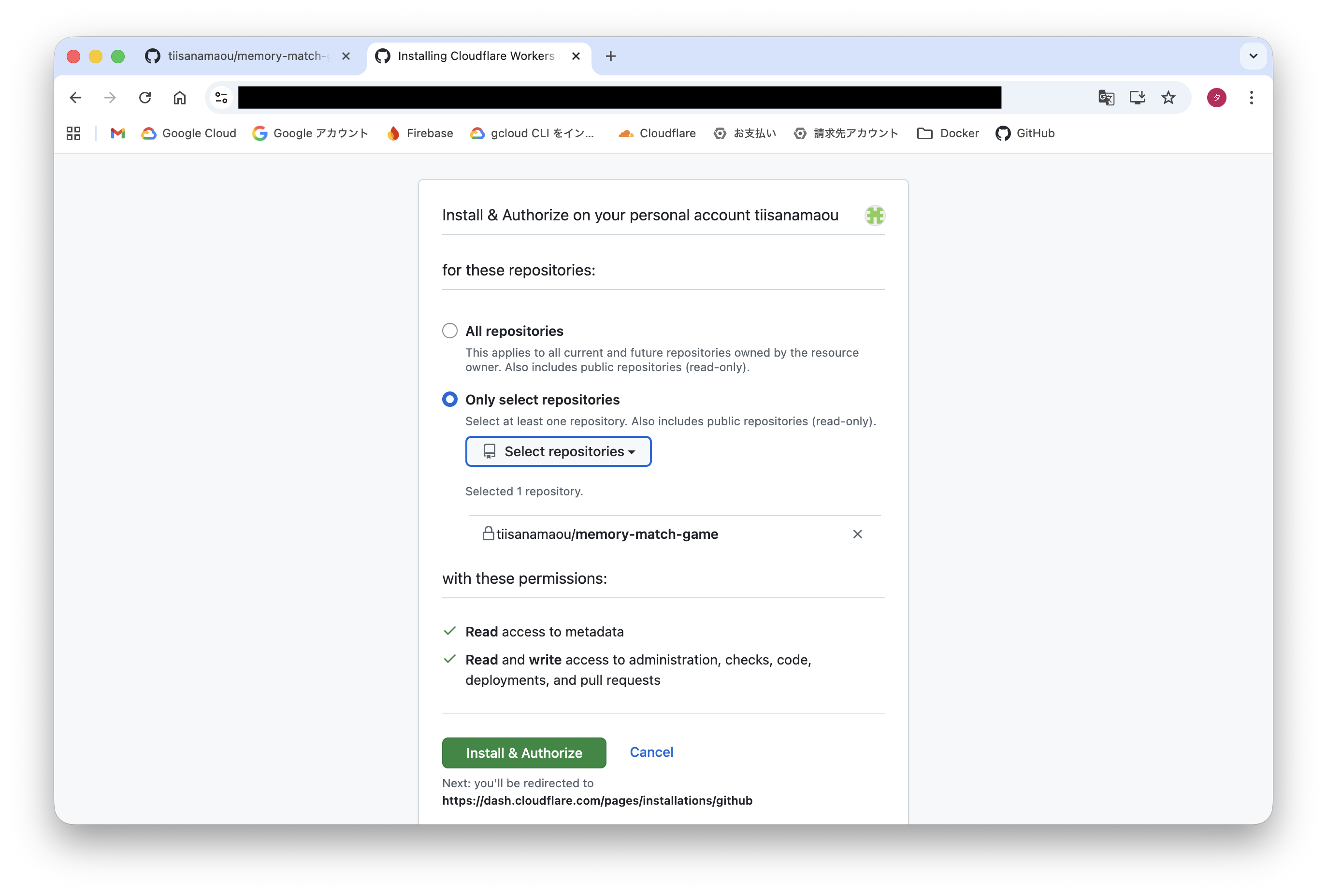Open the Gmail bookmark icon
1327x896 pixels.
[117, 133]
